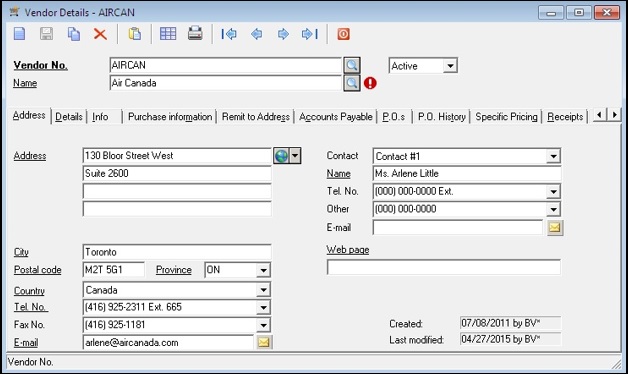Click contact E-mail envelope icon
Image resolution: width=628 pixels, height=375 pixels.
pos(555,228)
